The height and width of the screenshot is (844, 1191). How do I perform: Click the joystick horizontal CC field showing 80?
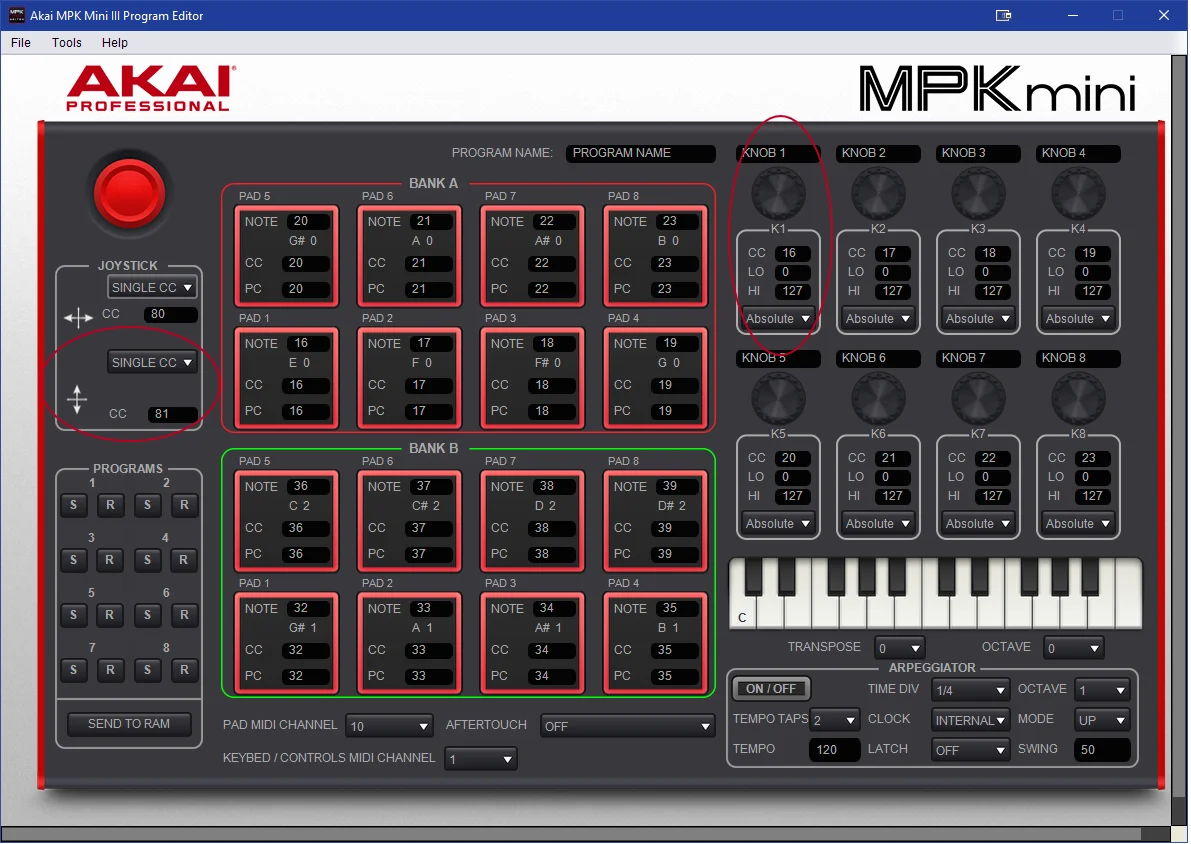[x=171, y=315]
